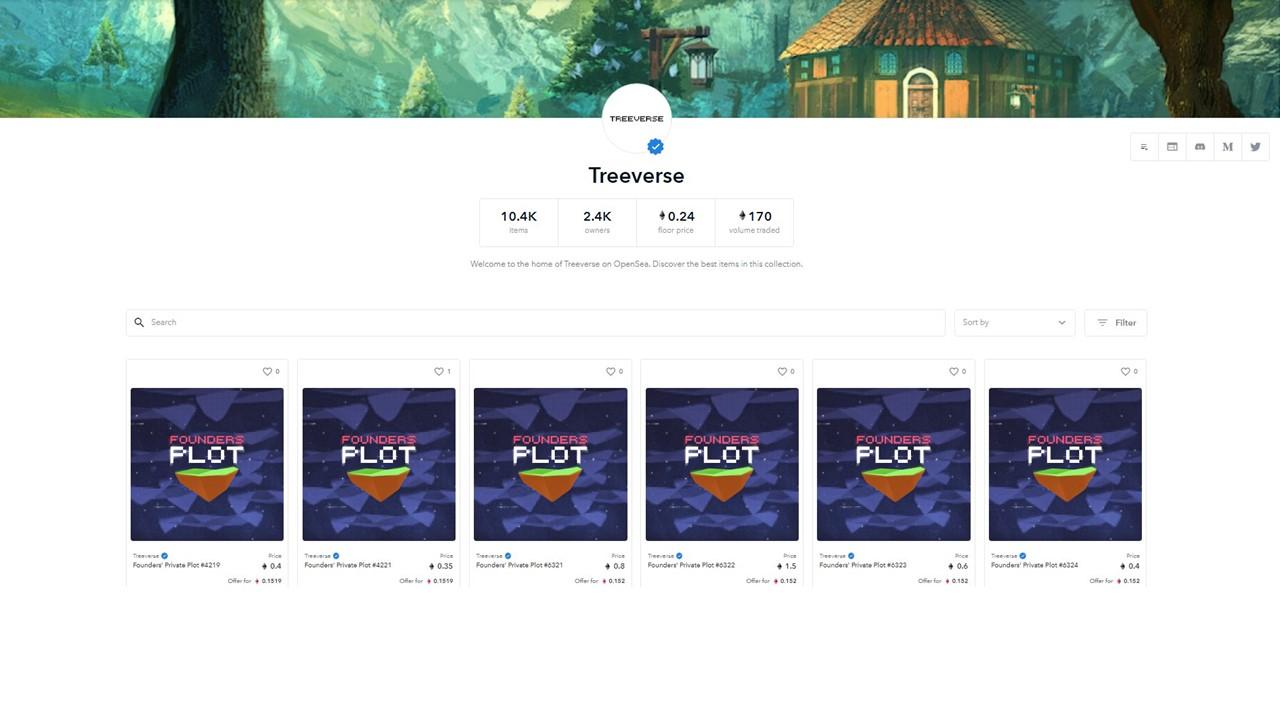Open the Founders' Private Plot #6321 thumbnail

coord(550,464)
